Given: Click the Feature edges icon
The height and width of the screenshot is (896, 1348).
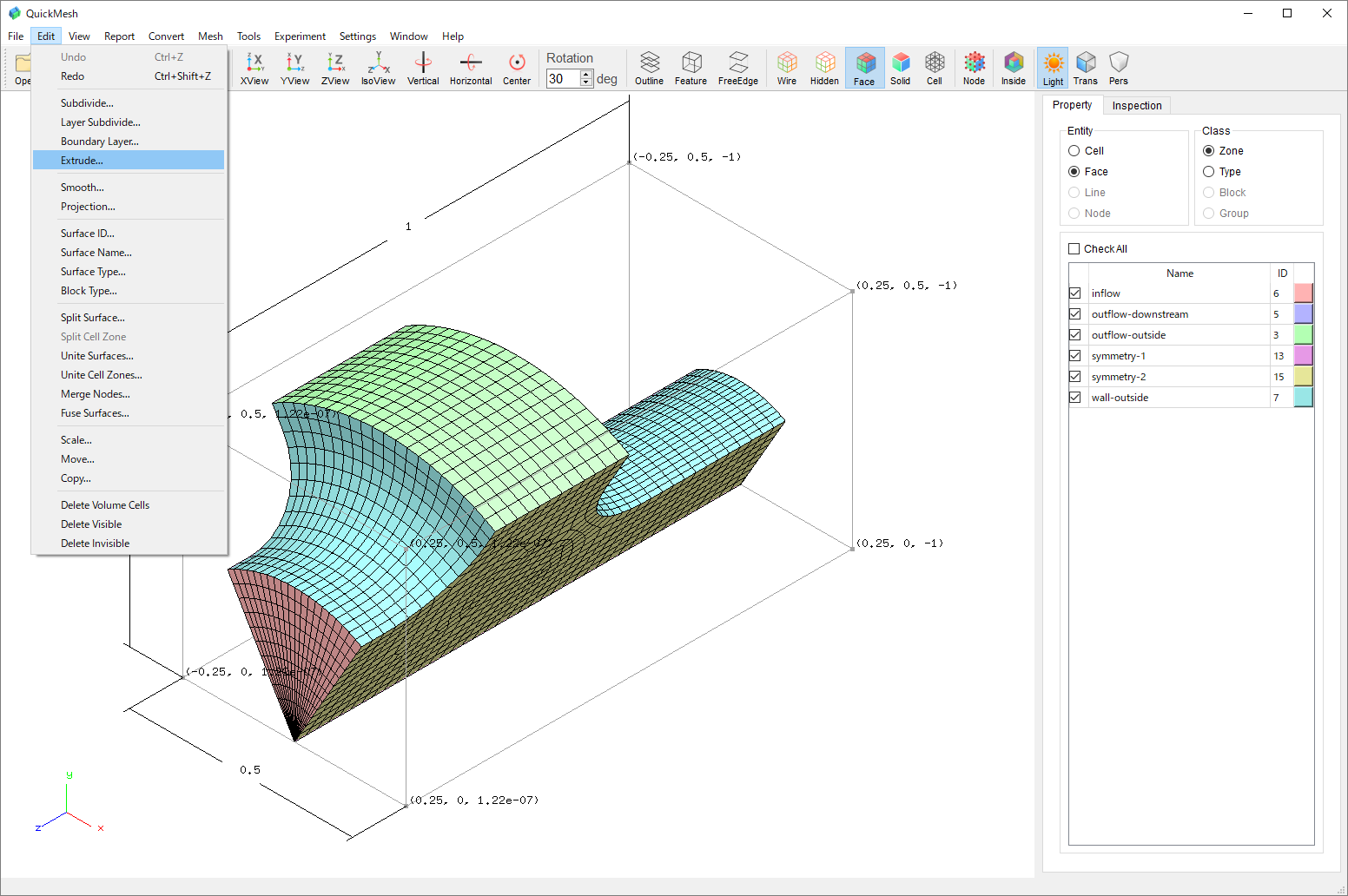Looking at the screenshot, I should tap(691, 68).
